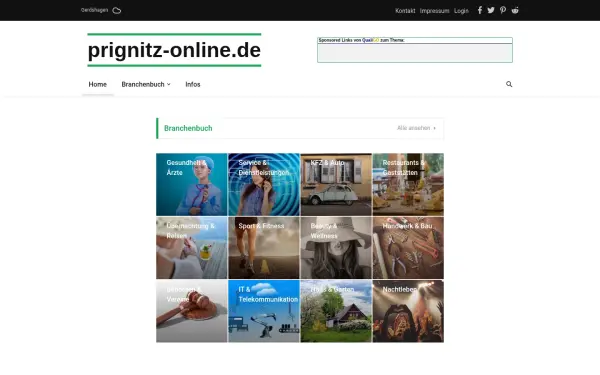Open the IT & Telekommunikation tile
The height and width of the screenshot is (375, 600).
pyautogui.click(x=264, y=311)
